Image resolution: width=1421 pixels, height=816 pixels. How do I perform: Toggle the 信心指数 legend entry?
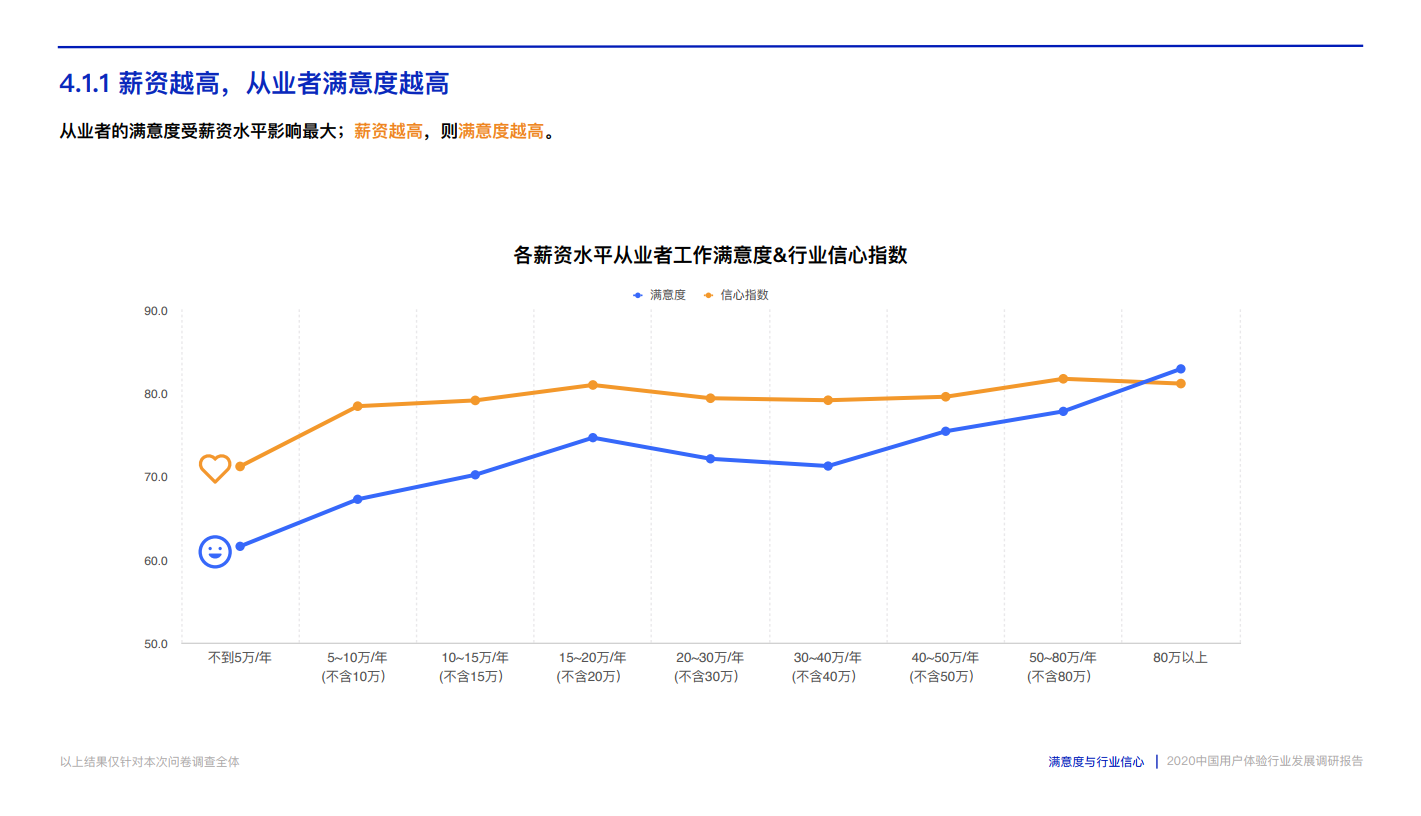tap(737, 295)
